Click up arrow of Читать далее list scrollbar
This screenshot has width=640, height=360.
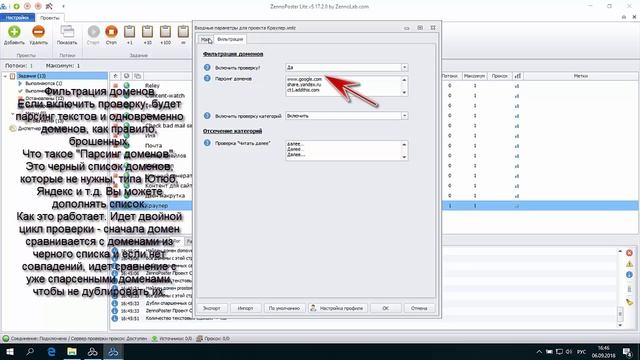pyautogui.click(x=404, y=144)
